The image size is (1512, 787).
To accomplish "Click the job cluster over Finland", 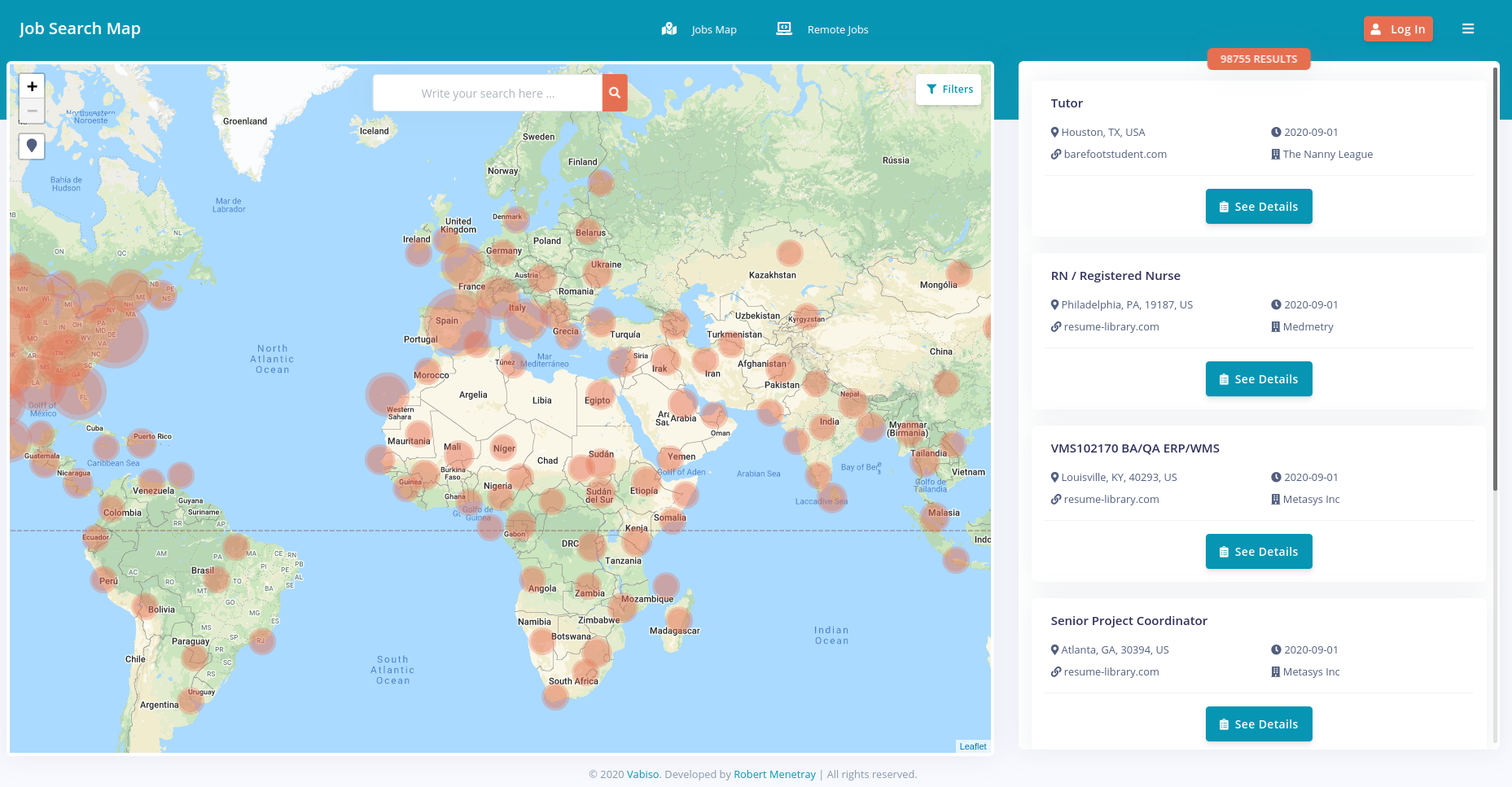I will (601, 182).
